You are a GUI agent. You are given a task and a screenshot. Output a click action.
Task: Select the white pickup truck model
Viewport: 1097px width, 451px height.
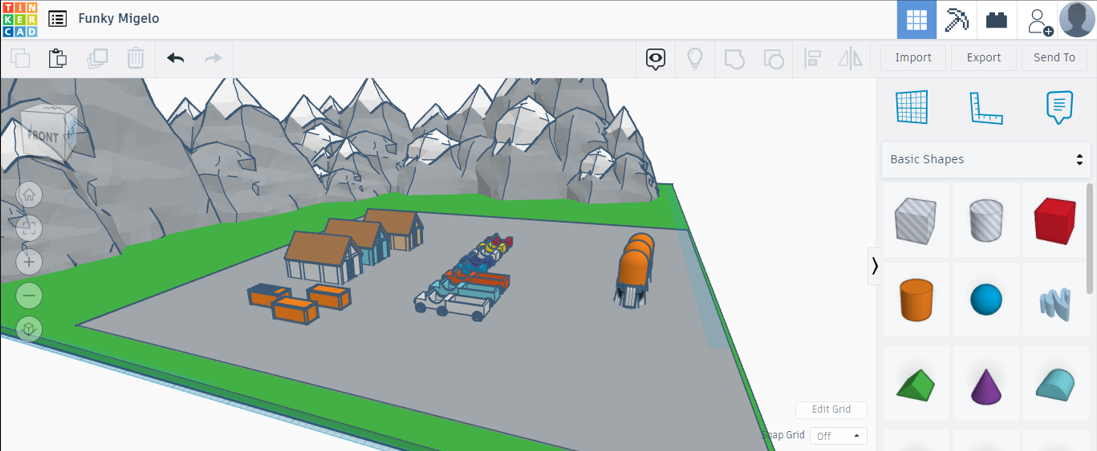452,304
